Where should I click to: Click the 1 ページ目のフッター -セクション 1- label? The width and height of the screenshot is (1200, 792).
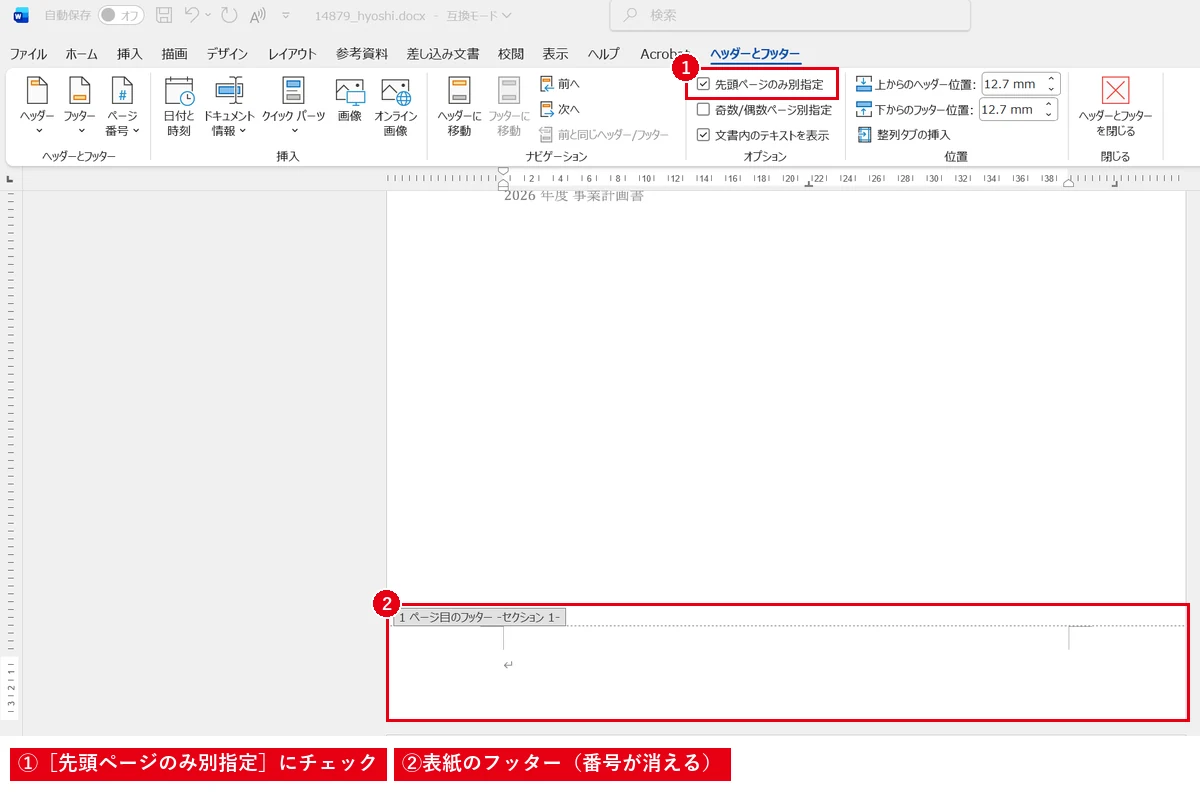point(480,617)
